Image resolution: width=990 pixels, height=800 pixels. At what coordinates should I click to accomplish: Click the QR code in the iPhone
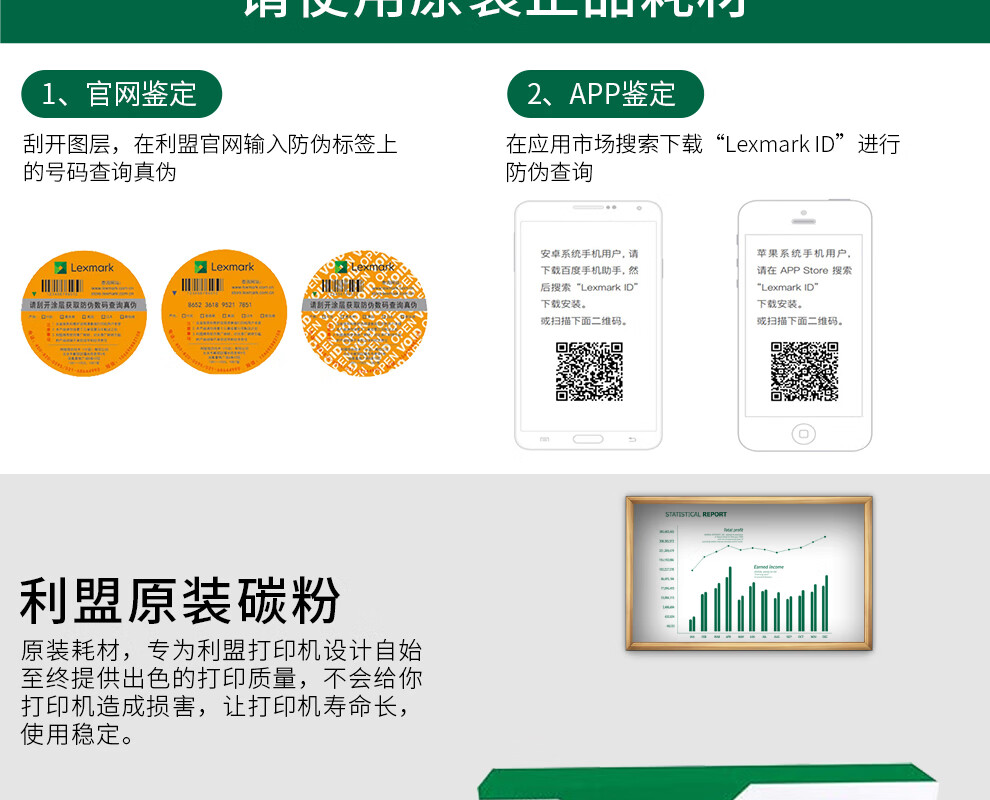[804, 371]
